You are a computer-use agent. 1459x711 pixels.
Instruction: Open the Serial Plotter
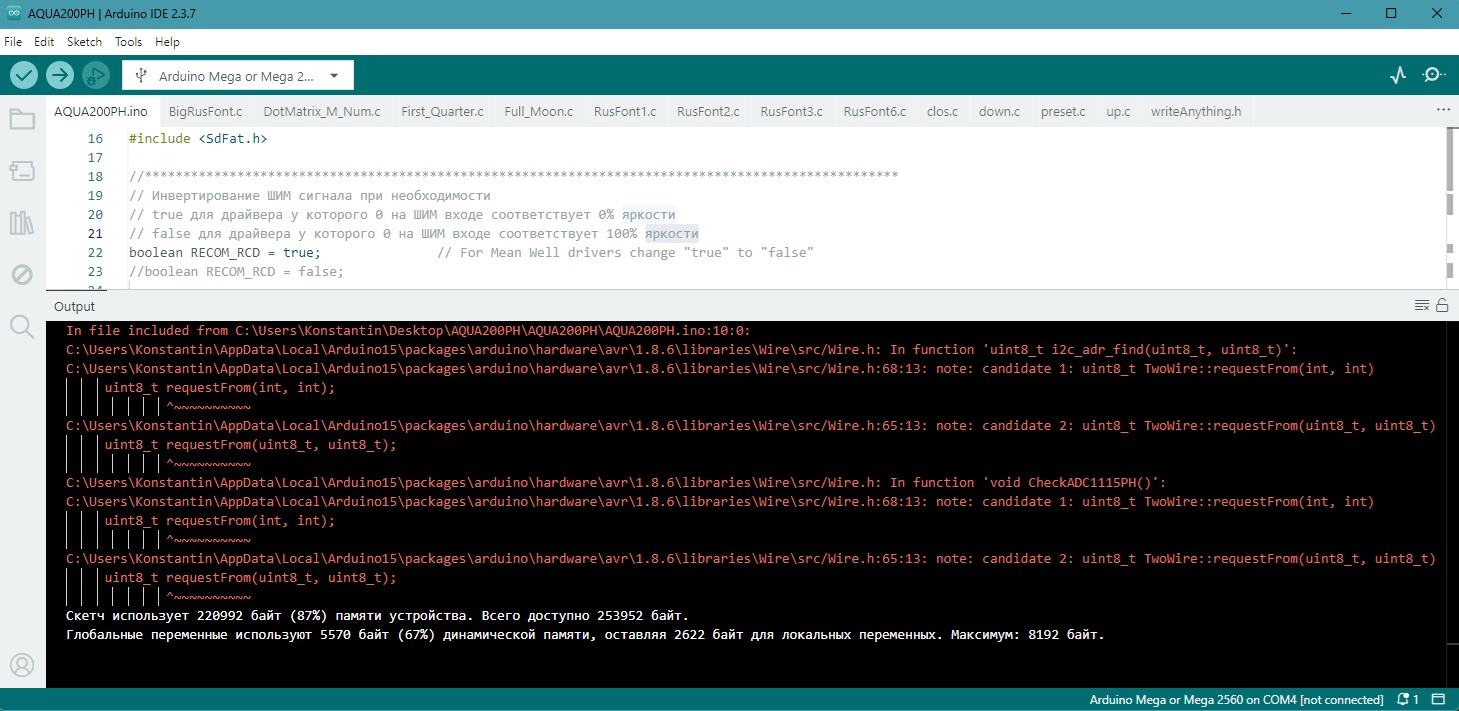pos(1398,75)
